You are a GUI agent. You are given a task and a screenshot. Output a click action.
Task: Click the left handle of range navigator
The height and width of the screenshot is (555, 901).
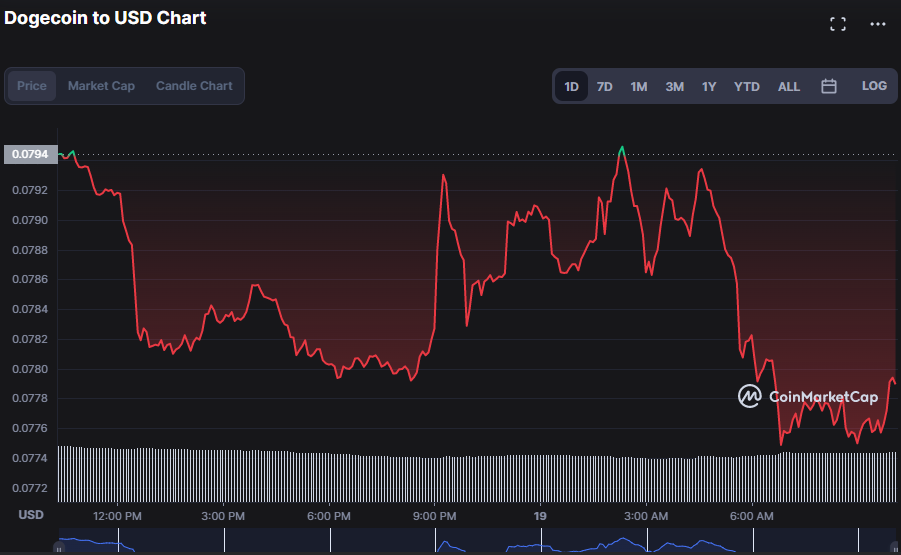tap(59, 548)
